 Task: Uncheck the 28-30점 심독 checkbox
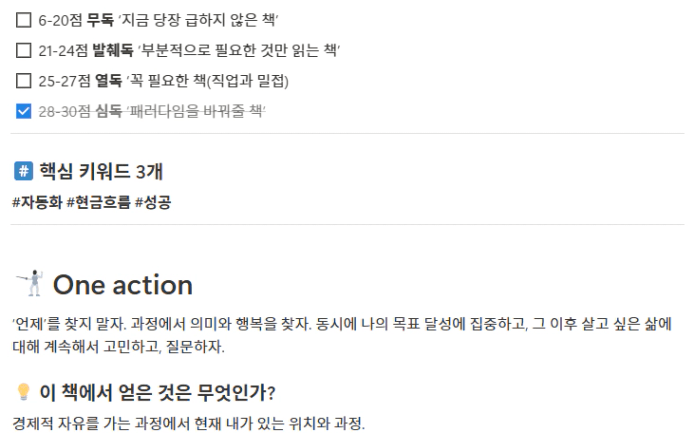(x=23, y=111)
